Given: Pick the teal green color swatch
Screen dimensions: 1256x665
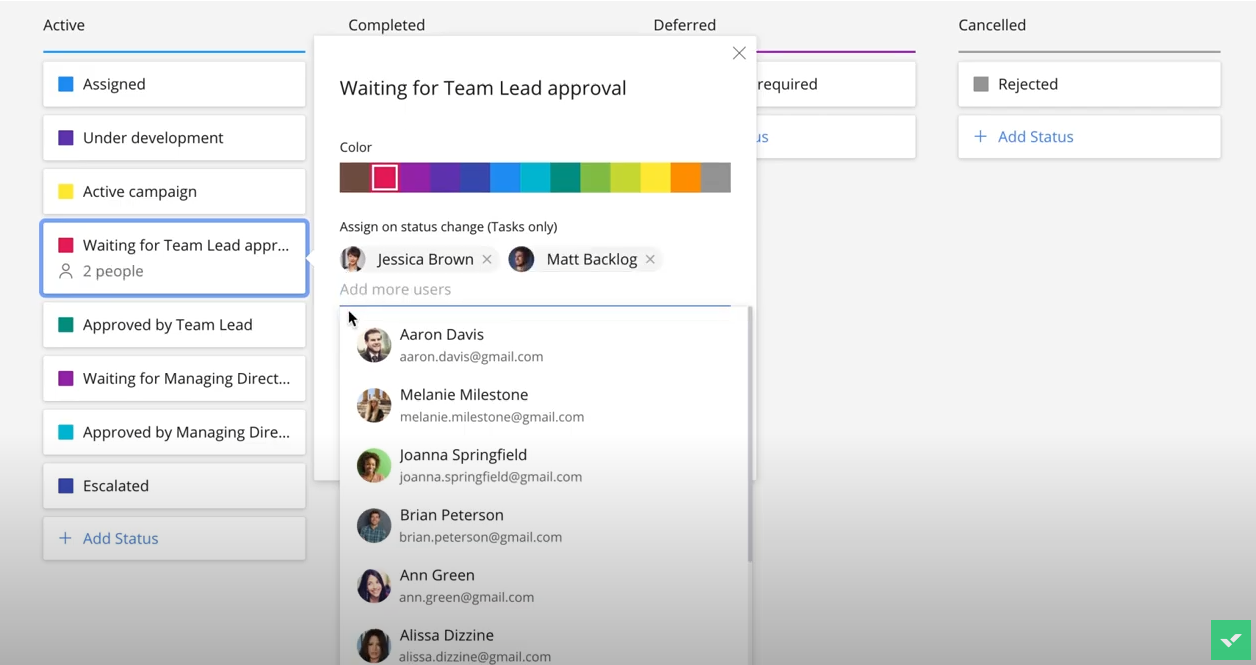Looking at the screenshot, I should point(565,178).
